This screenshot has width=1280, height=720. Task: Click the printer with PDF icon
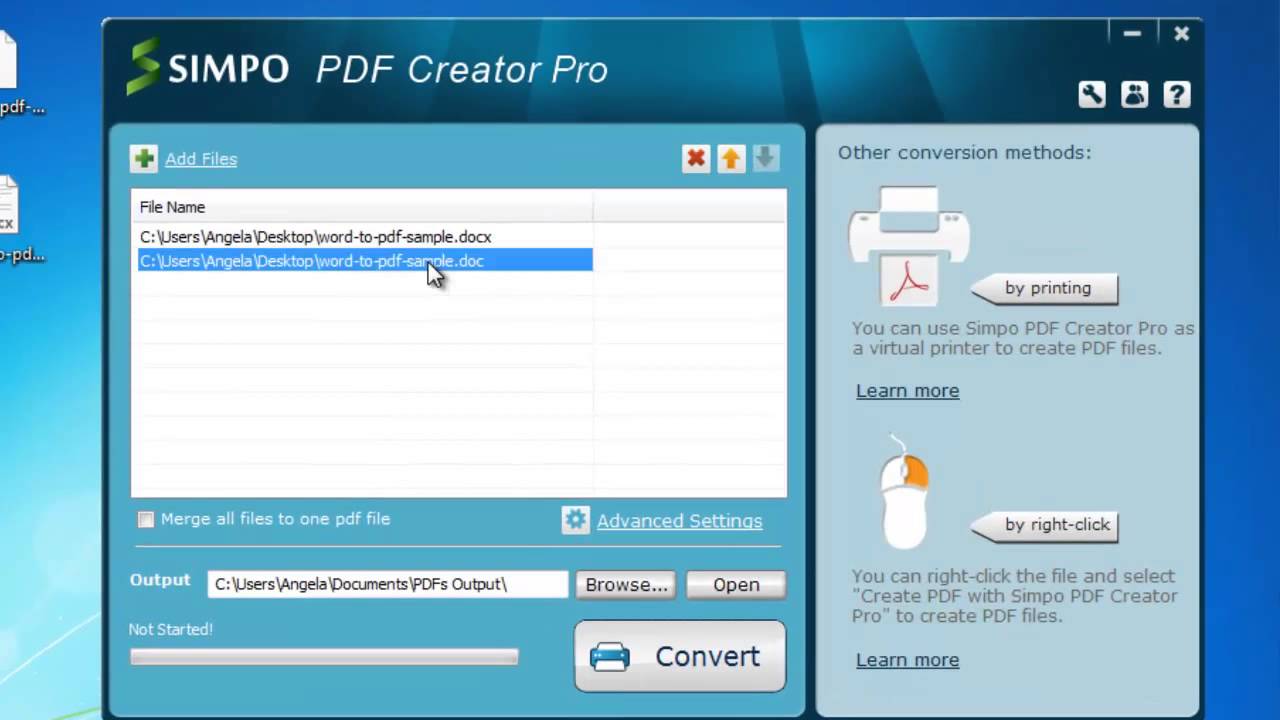(x=908, y=246)
